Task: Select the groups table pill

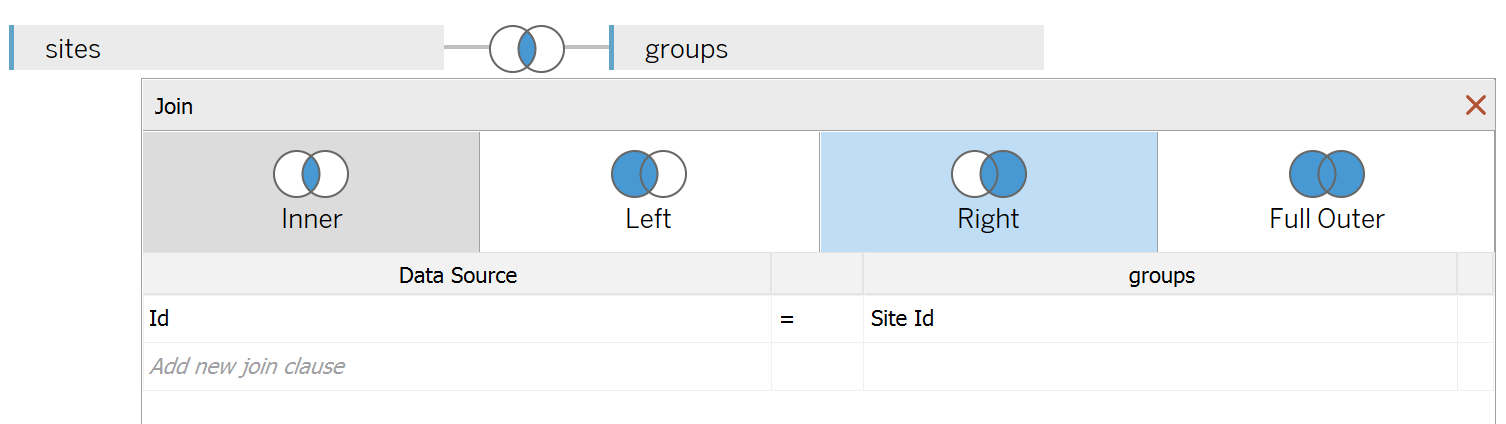Action: pyautogui.click(x=826, y=48)
